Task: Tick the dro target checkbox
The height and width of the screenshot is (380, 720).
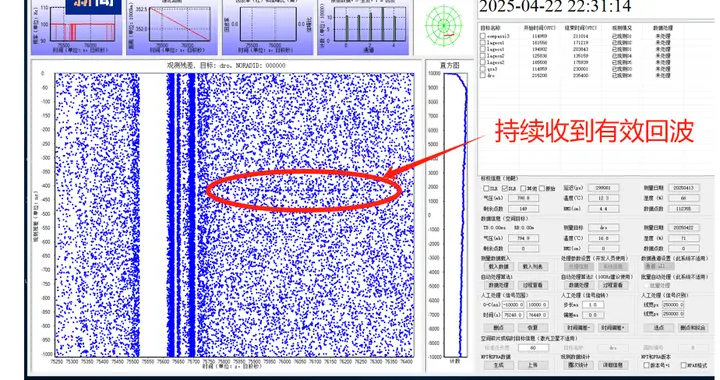Action: (483, 75)
